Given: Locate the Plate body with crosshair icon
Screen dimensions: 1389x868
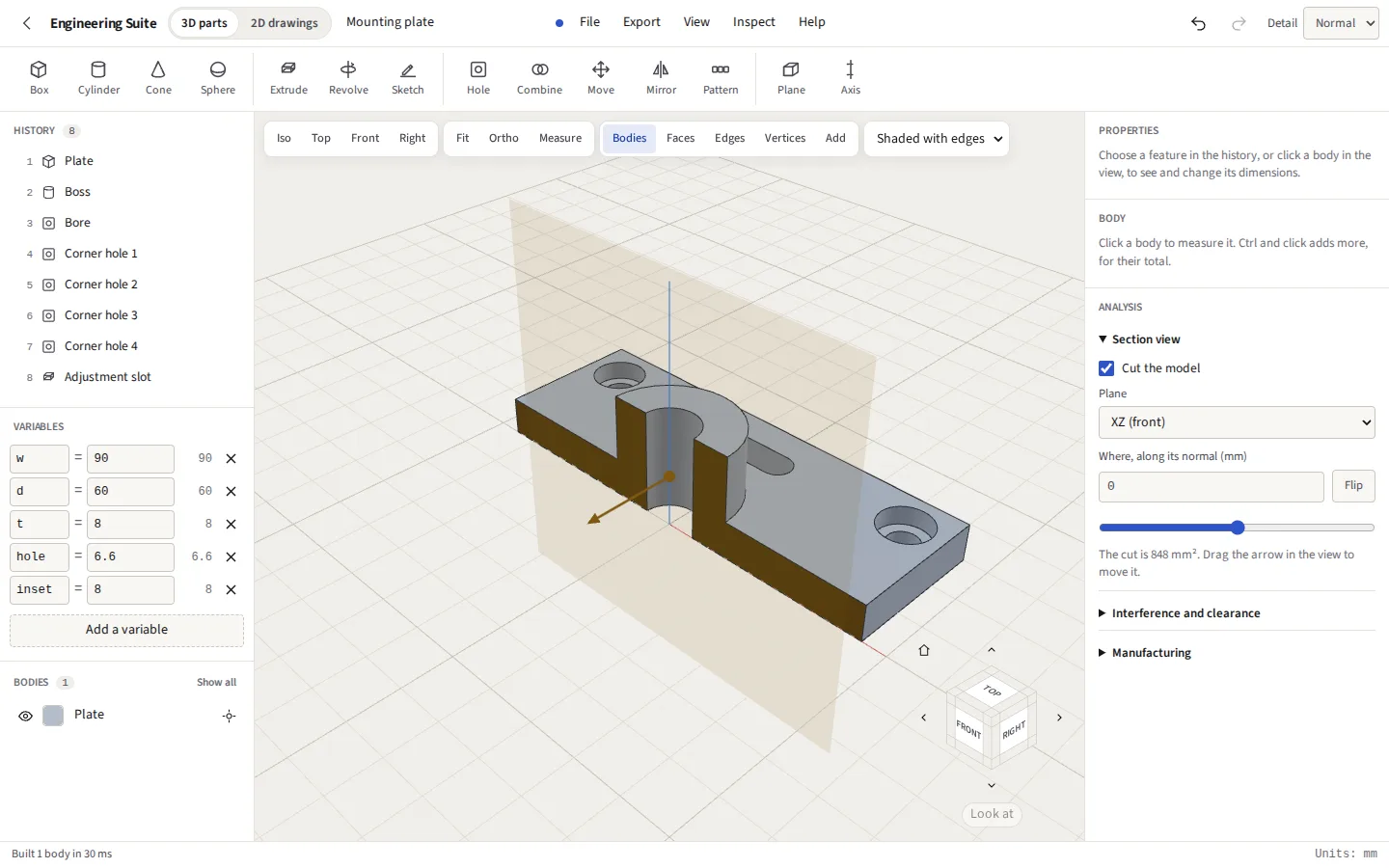Looking at the screenshot, I should coord(229,716).
